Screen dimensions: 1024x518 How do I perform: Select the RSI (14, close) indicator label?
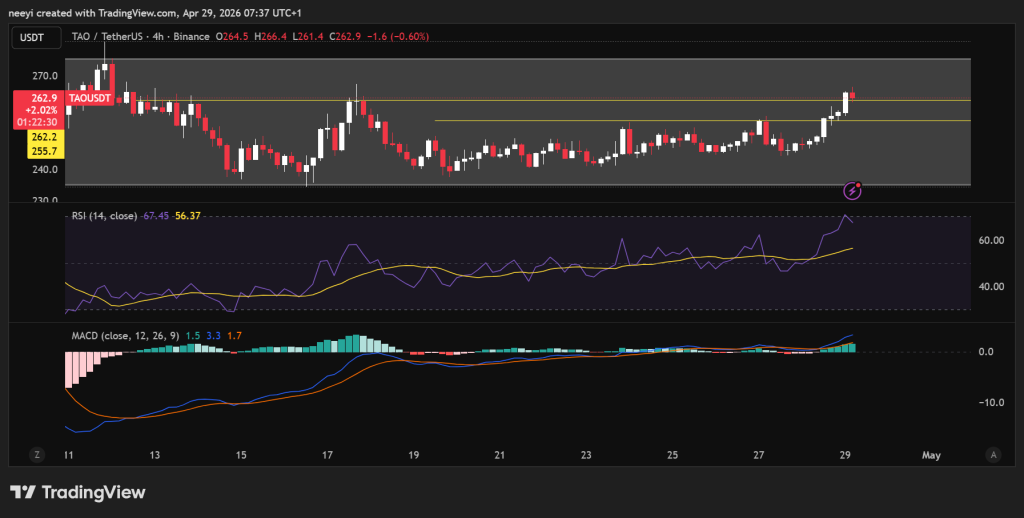(x=105, y=214)
